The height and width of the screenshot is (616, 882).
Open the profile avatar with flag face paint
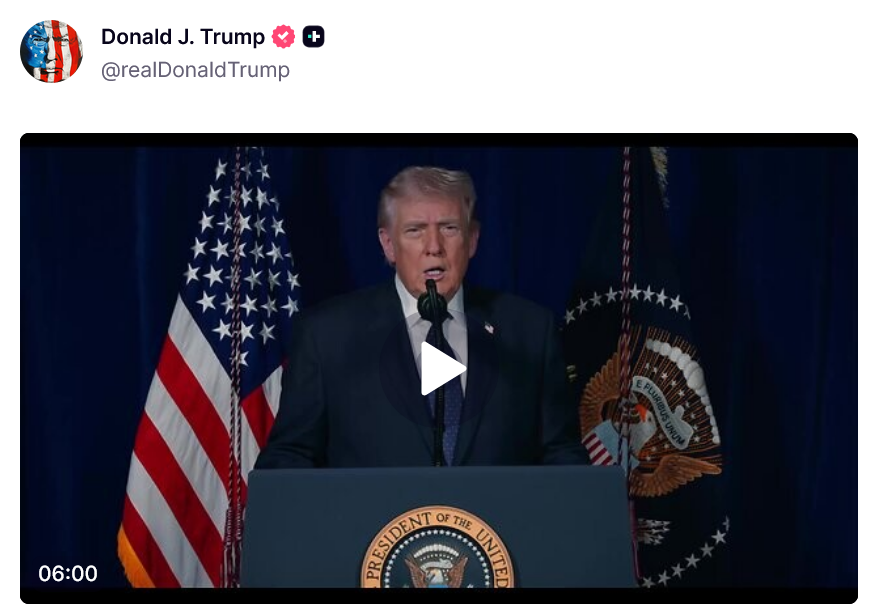tap(51, 51)
